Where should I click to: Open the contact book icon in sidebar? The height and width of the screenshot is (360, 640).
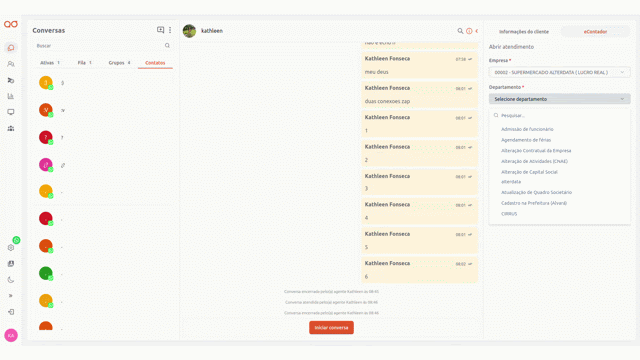(x=11, y=264)
